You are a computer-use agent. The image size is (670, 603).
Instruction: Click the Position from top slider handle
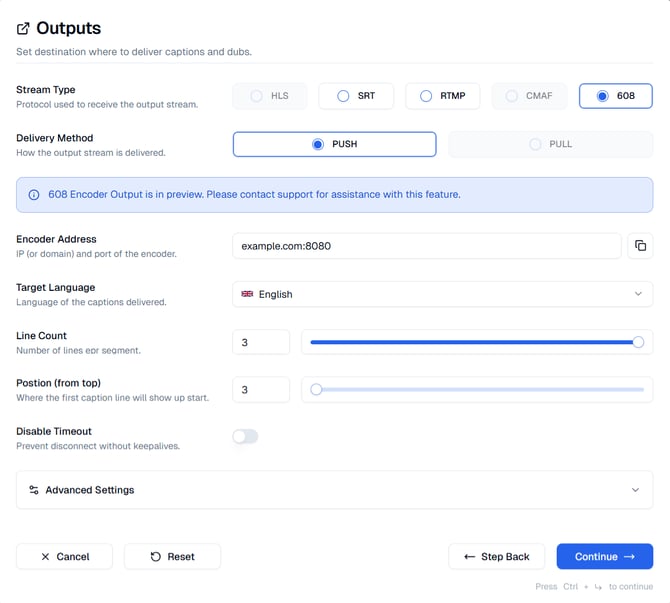316,390
